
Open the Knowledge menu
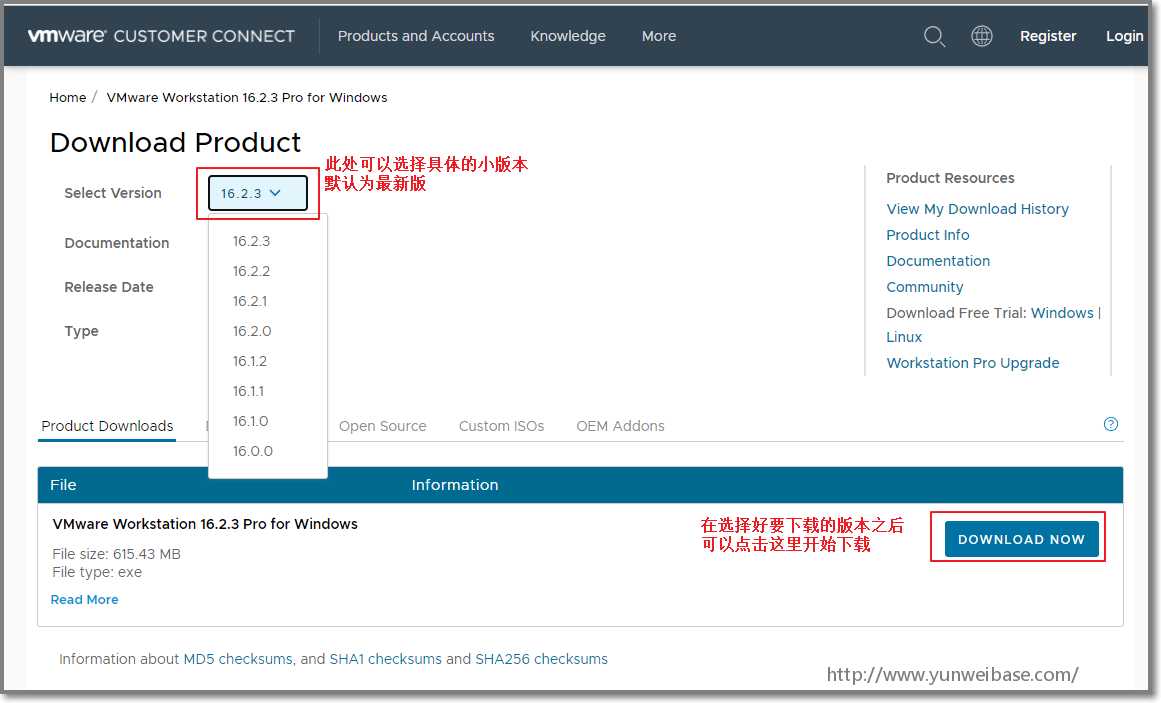(x=568, y=36)
